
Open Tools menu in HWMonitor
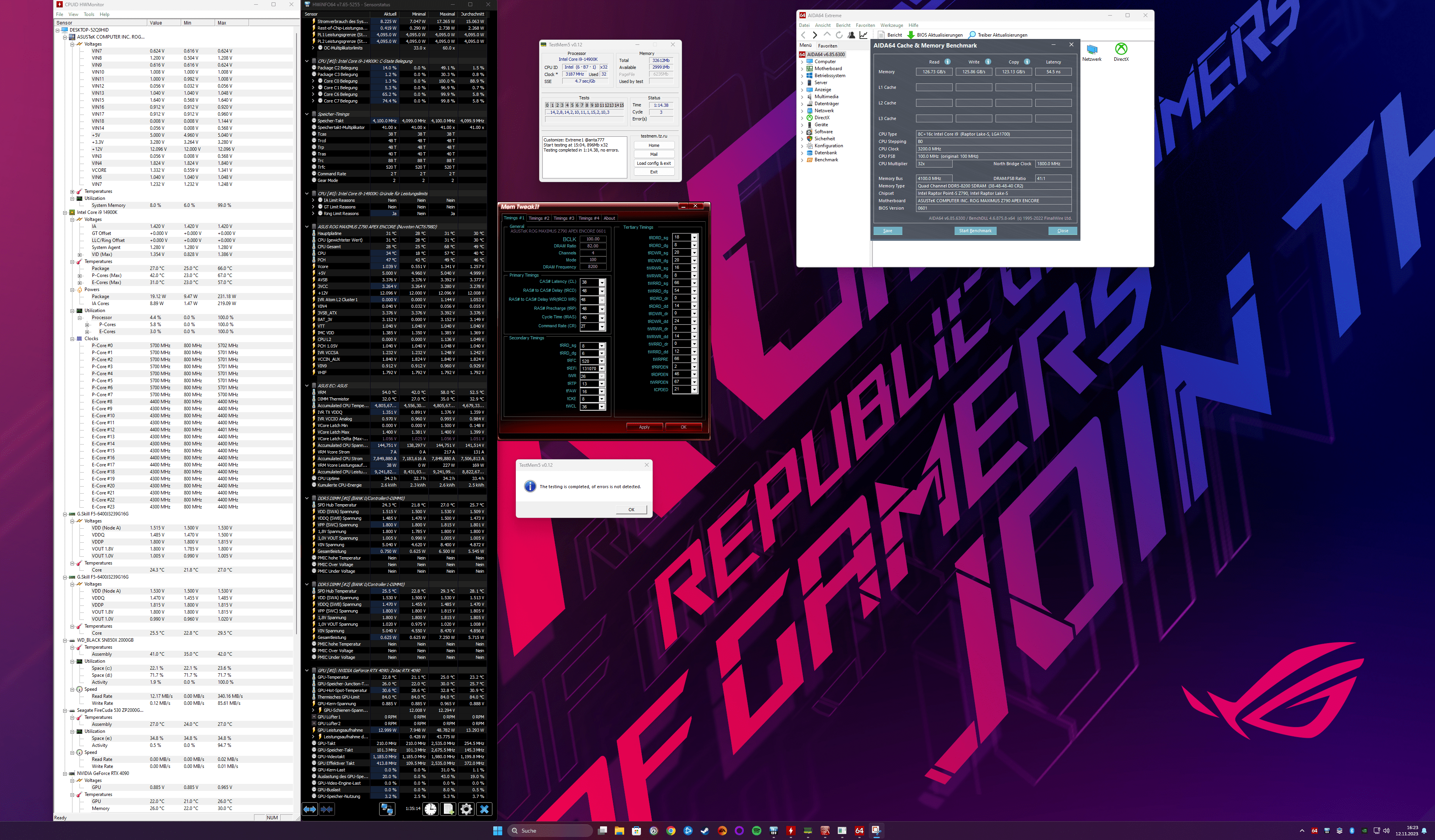(89, 14)
